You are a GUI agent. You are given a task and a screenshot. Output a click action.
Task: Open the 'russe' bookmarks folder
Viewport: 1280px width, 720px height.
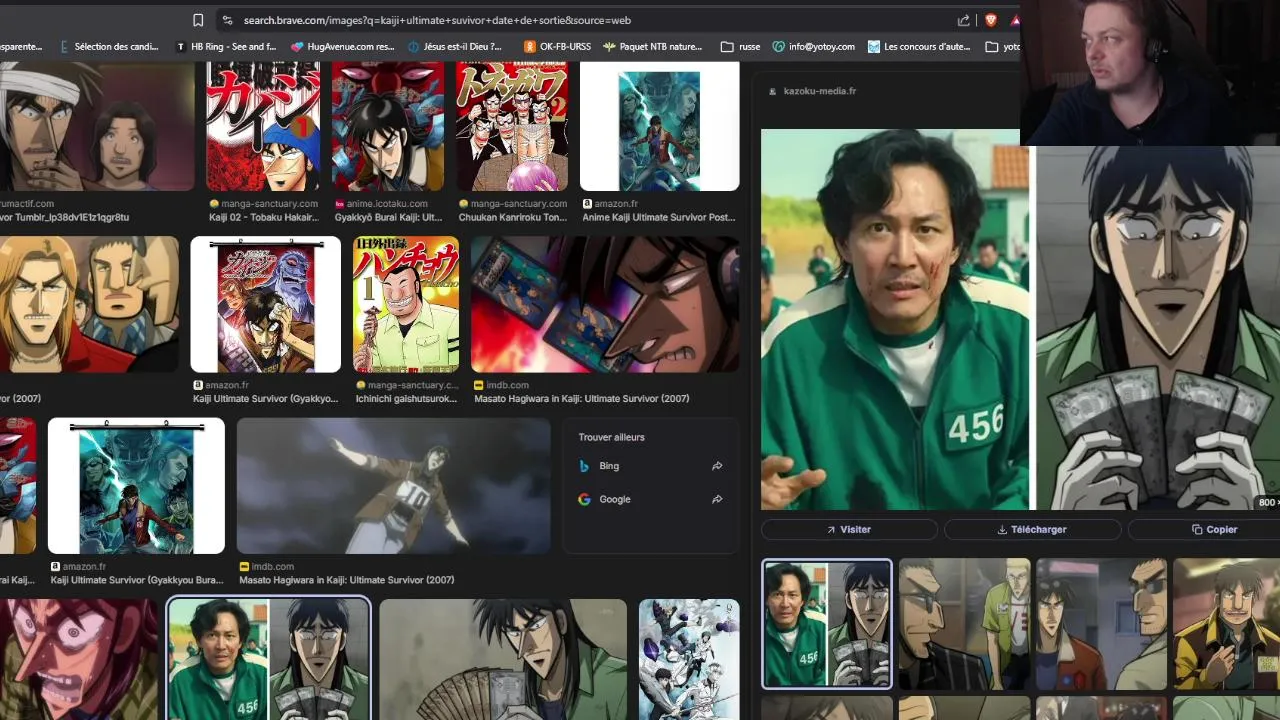coord(741,46)
